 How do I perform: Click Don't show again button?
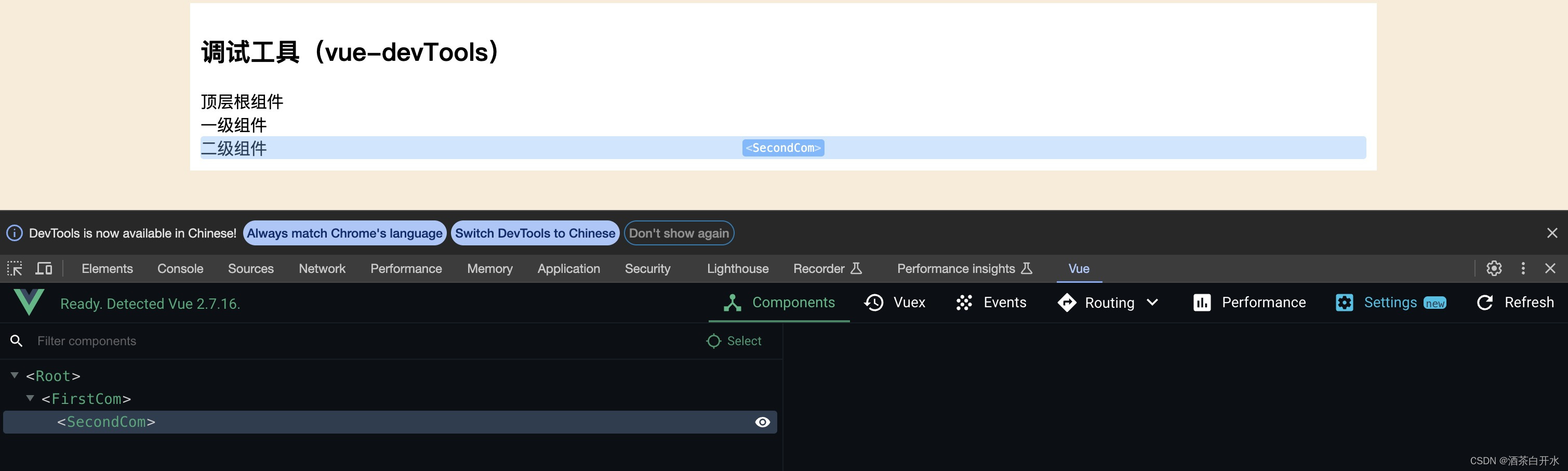(x=679, y=233)
